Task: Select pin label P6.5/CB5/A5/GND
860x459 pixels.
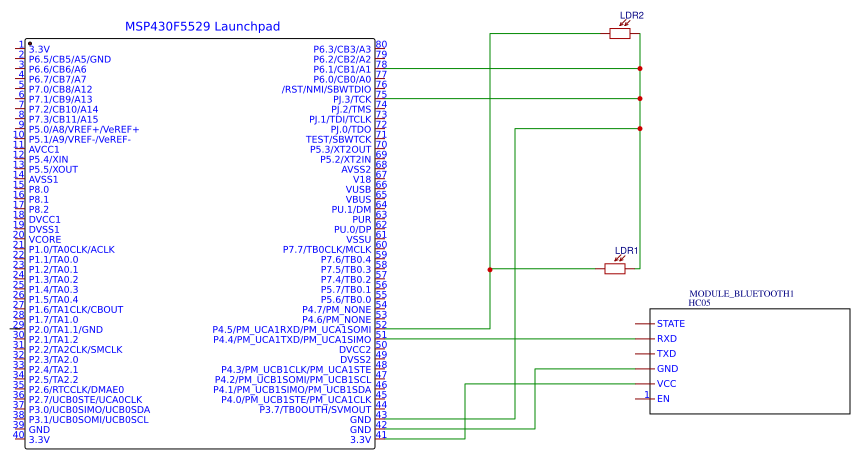Action: pos(70,59)
